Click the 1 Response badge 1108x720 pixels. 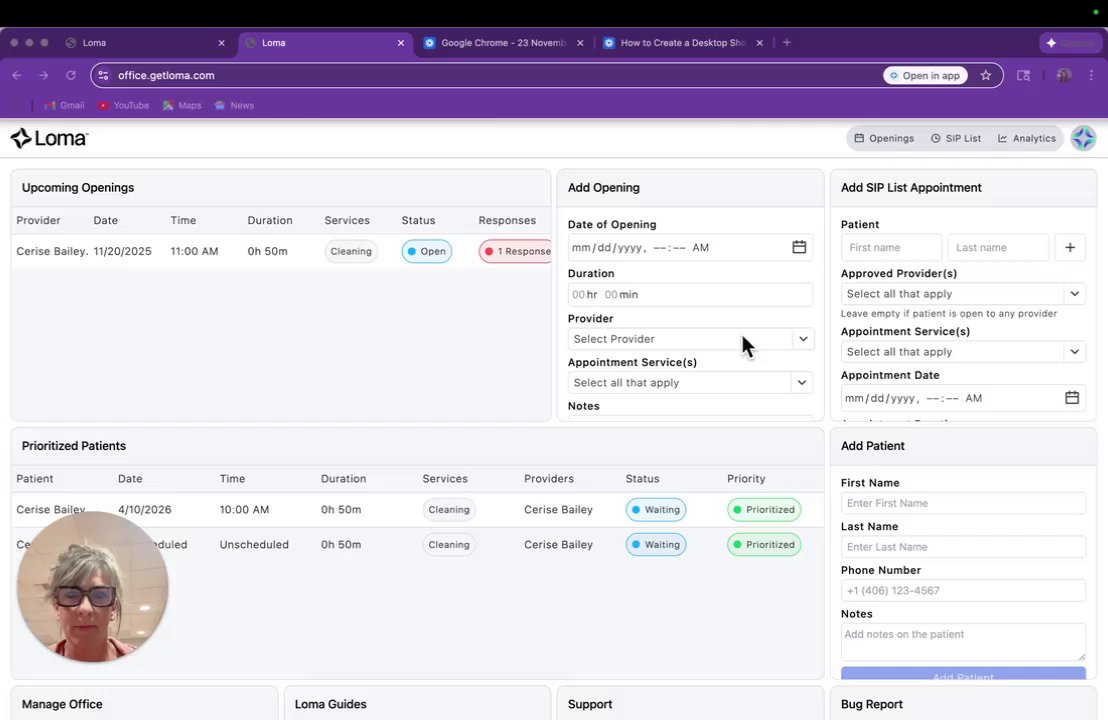[x=516, y=252]
